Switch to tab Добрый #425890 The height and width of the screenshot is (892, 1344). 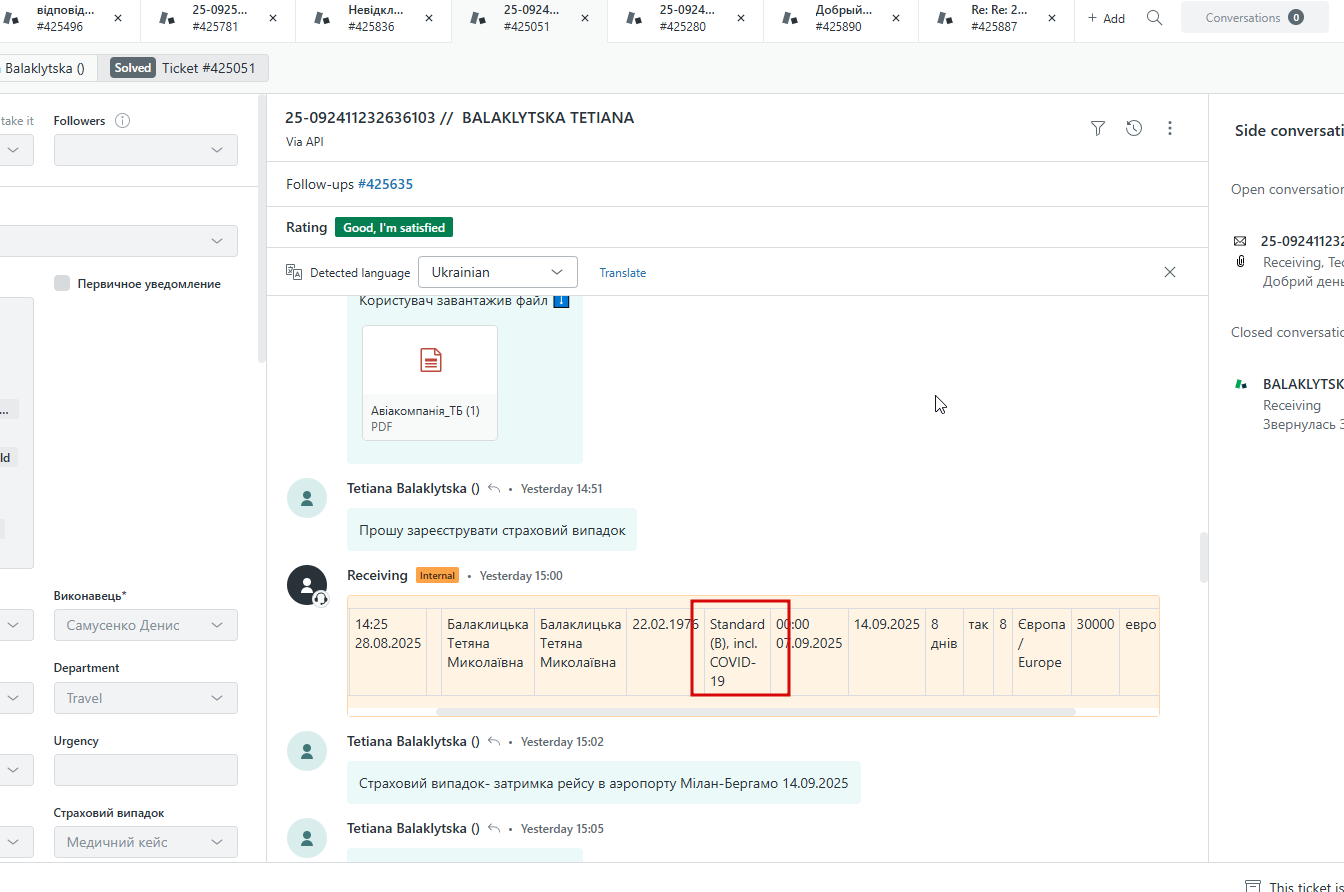click(841, 18)
